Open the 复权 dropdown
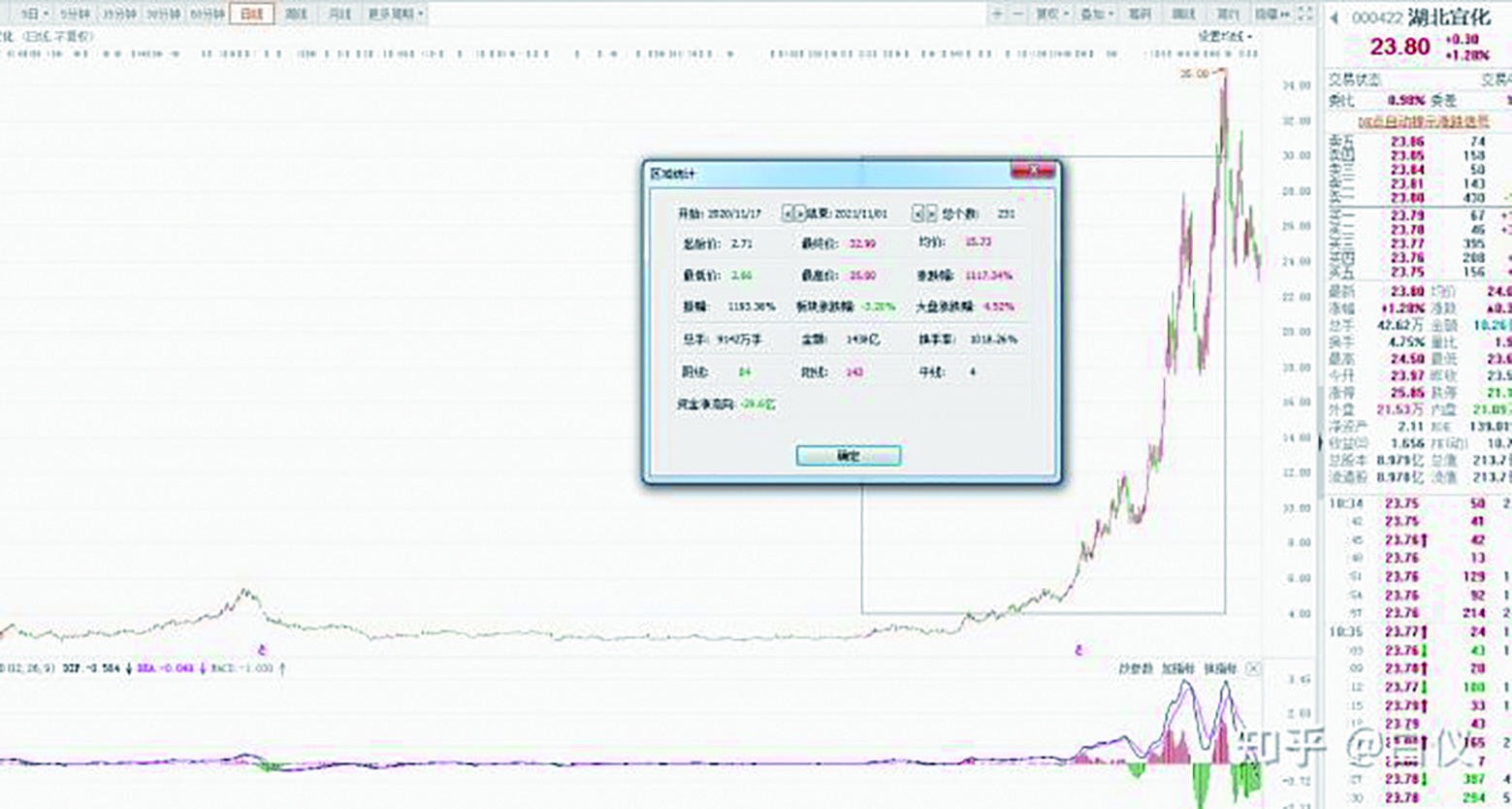The image size is (1512, 809). (1050, 14)
